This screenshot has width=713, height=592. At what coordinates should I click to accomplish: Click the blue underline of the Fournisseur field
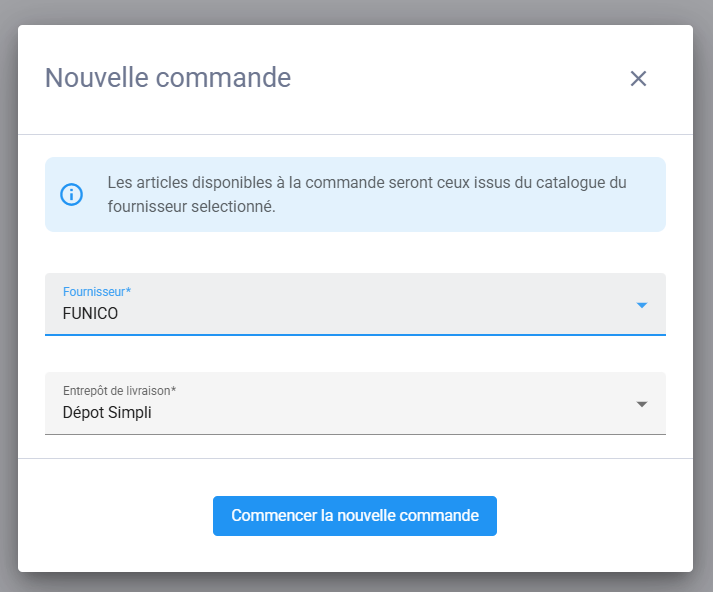(x=355, y=334)
